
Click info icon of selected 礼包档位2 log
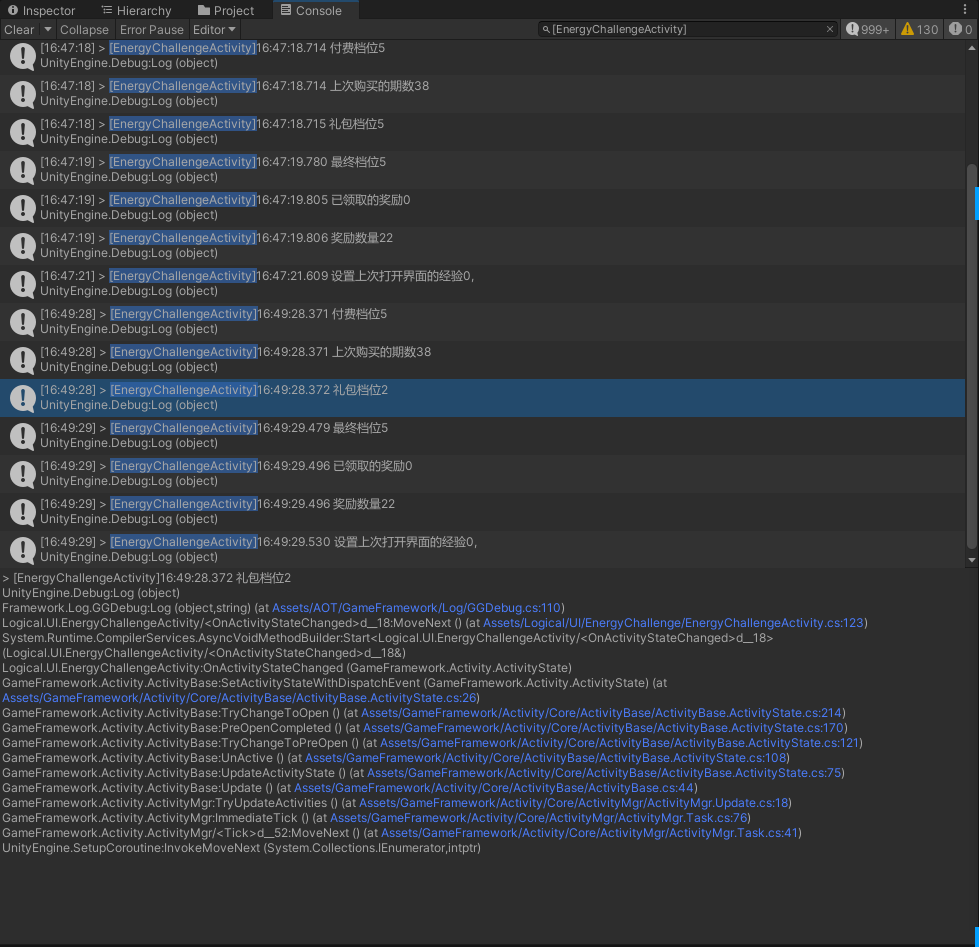click(23, 398)
